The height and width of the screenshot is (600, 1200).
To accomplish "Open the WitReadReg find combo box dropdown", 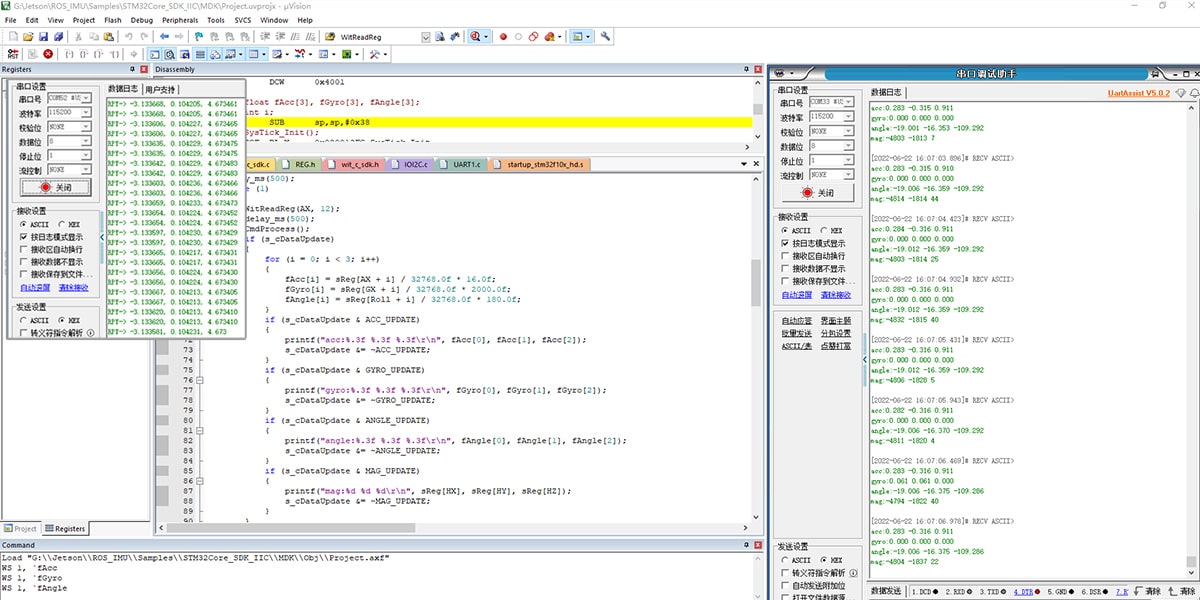I will pyautogui.click(x=426, y=36).
